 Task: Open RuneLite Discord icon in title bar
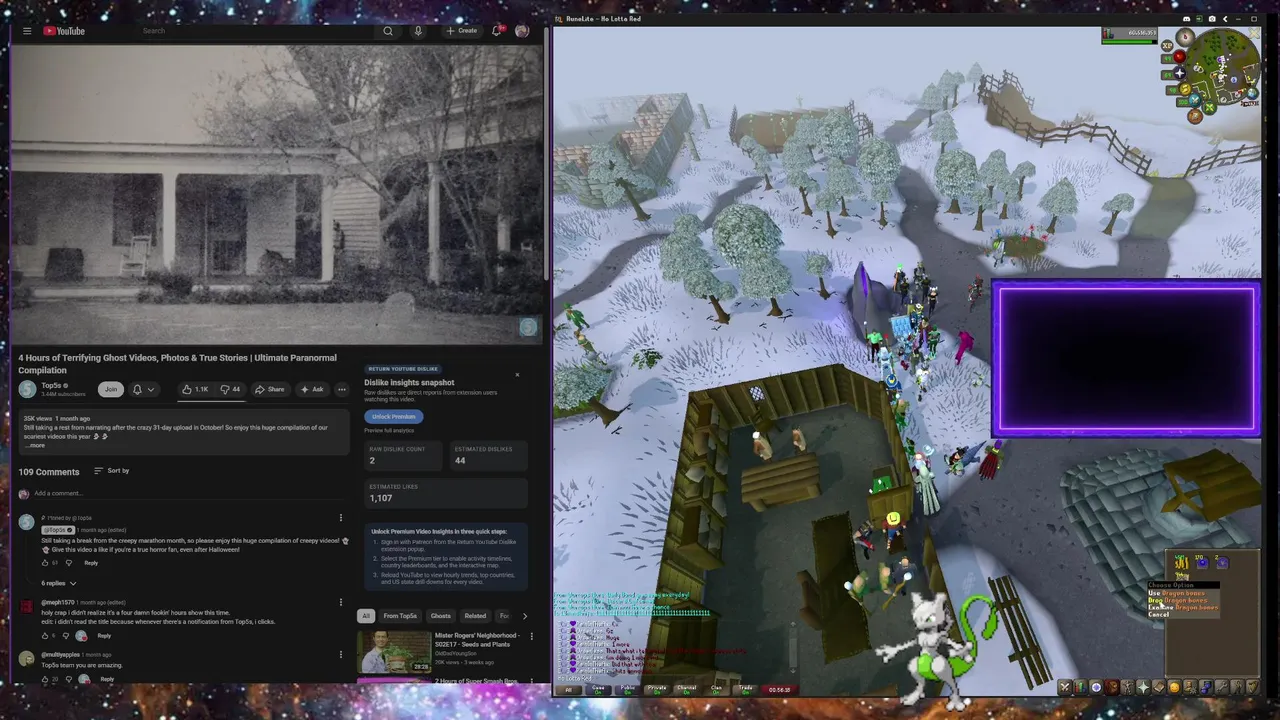[1187, 19]
